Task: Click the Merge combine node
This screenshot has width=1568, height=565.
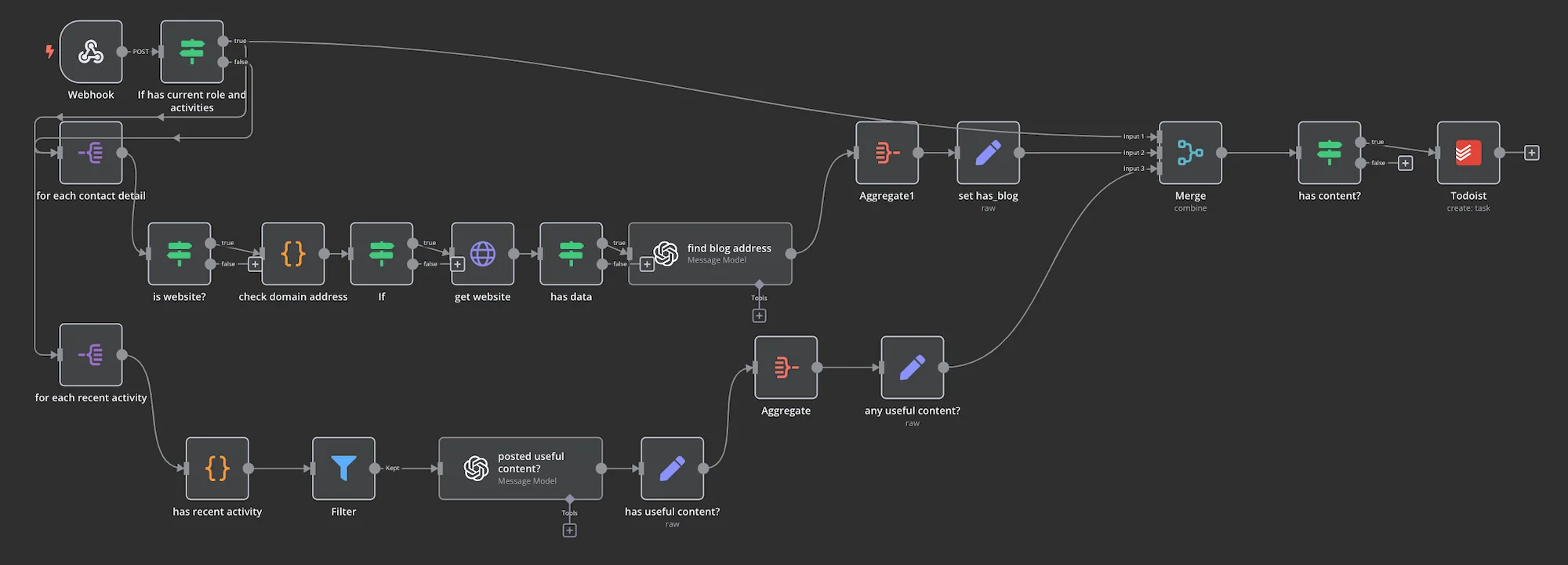Action: pyautogui.click(x=1190, y=153)
